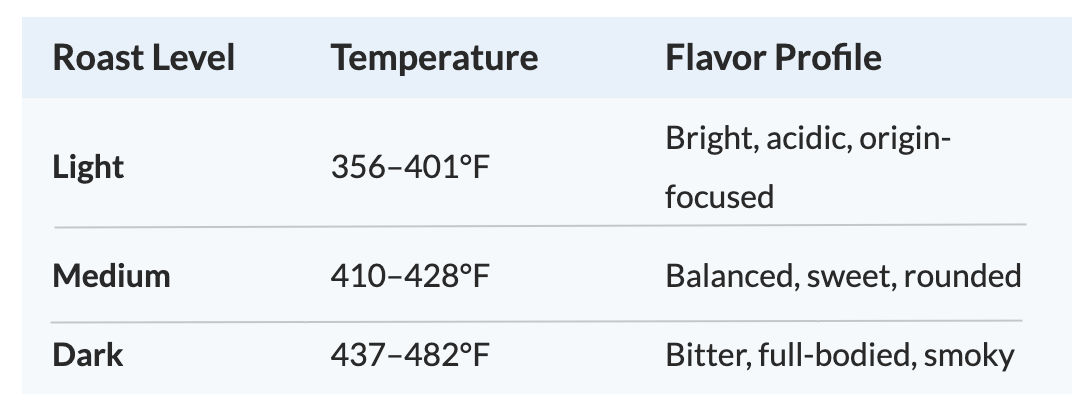The height and width of the screenshot is (414, 1090).
Task: Click the Bitter, full-bodied, smoky cell
Action: click(840, 355)
